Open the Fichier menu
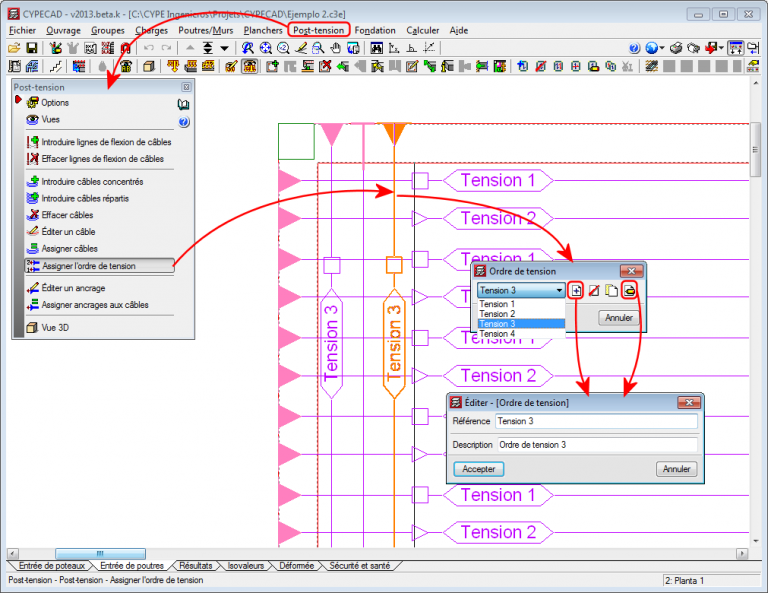The height and width of the screenshot is (593, 768). tap(22, 30)
